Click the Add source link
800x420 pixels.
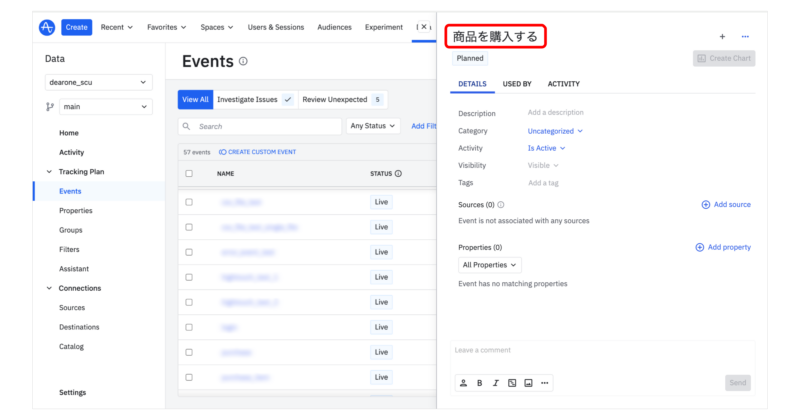point(726,204)
